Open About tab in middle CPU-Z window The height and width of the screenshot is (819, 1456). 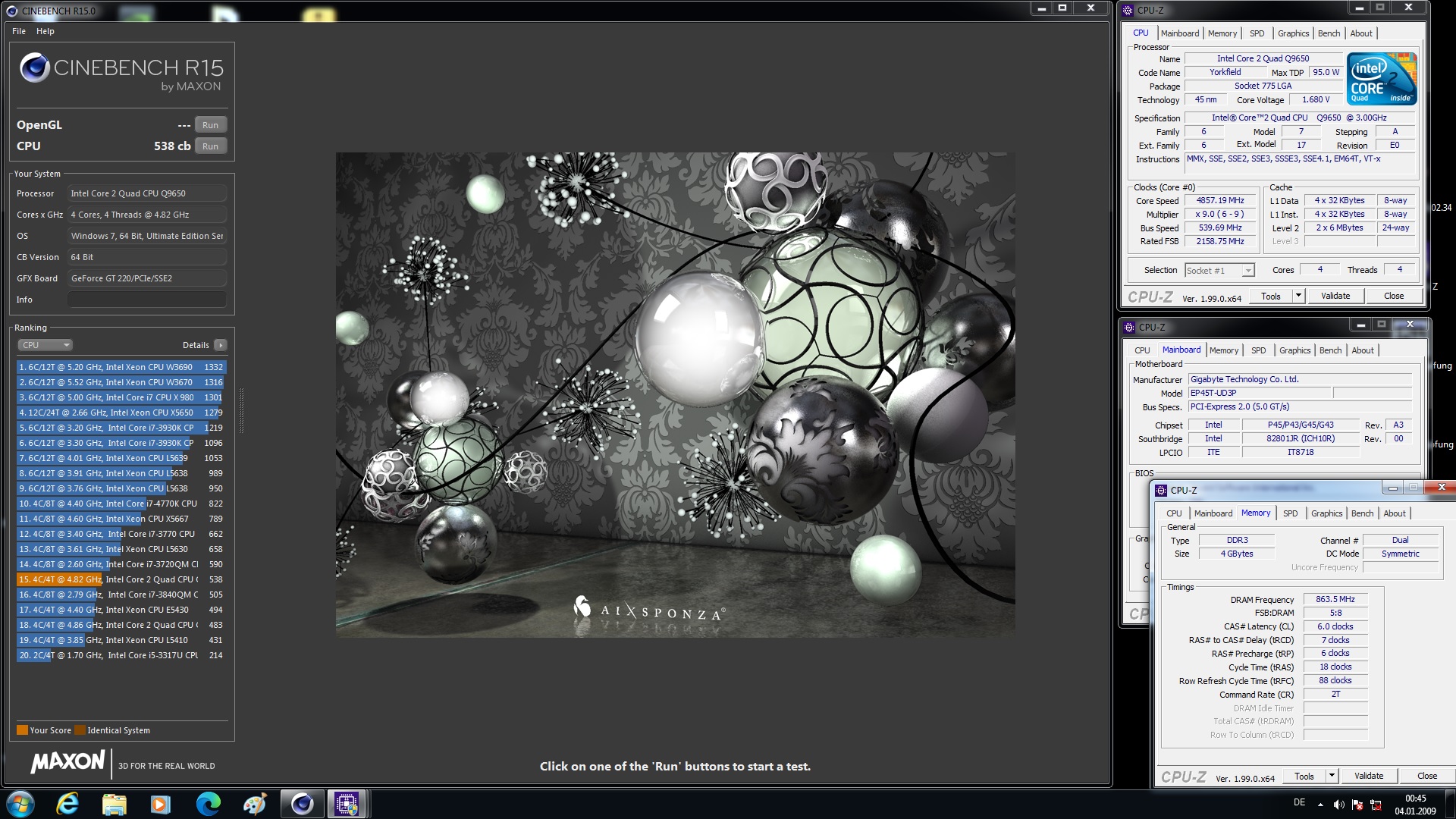[x=1362, y=350]
